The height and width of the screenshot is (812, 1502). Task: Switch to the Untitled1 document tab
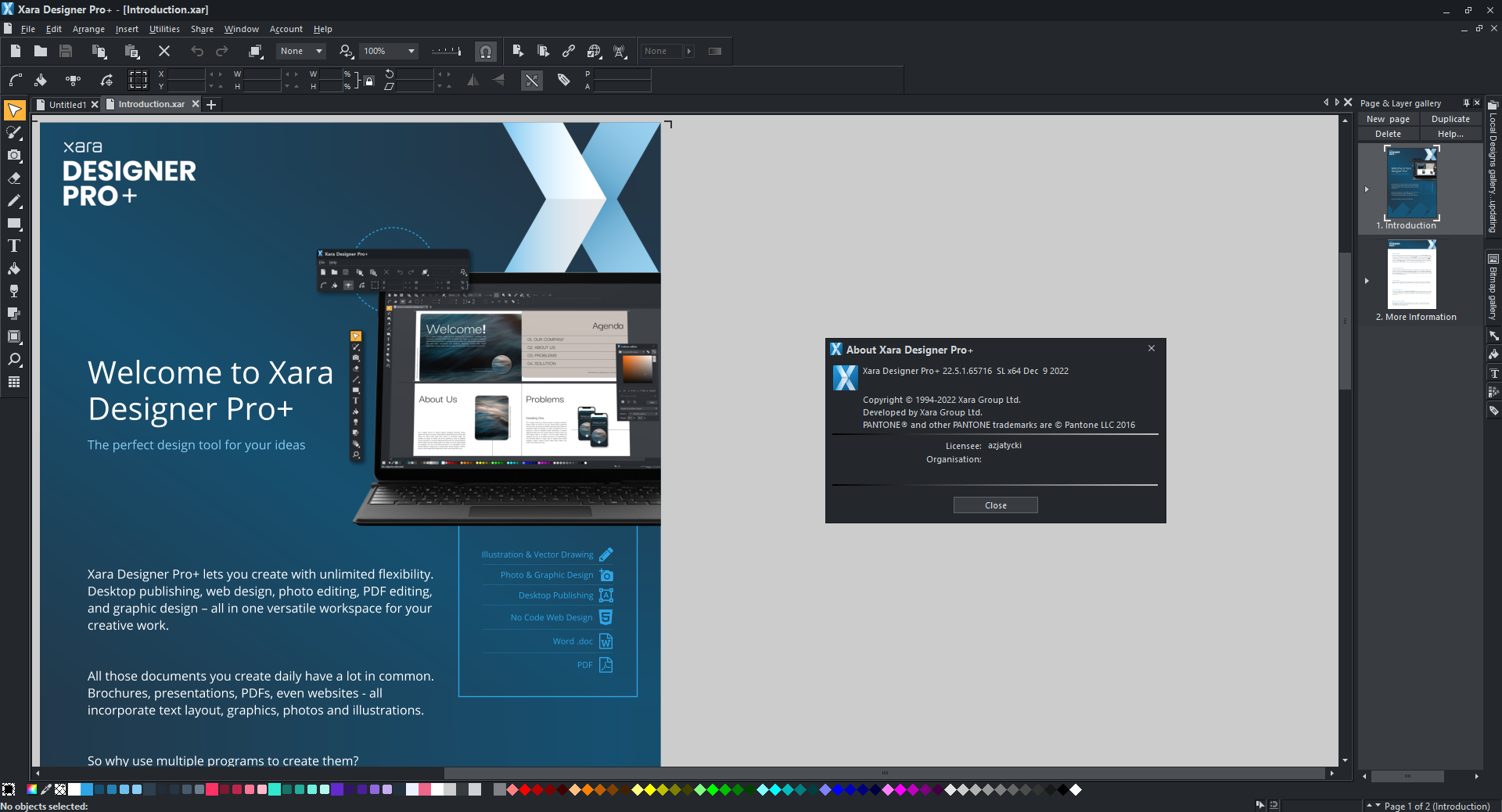(x=67, y=105)
